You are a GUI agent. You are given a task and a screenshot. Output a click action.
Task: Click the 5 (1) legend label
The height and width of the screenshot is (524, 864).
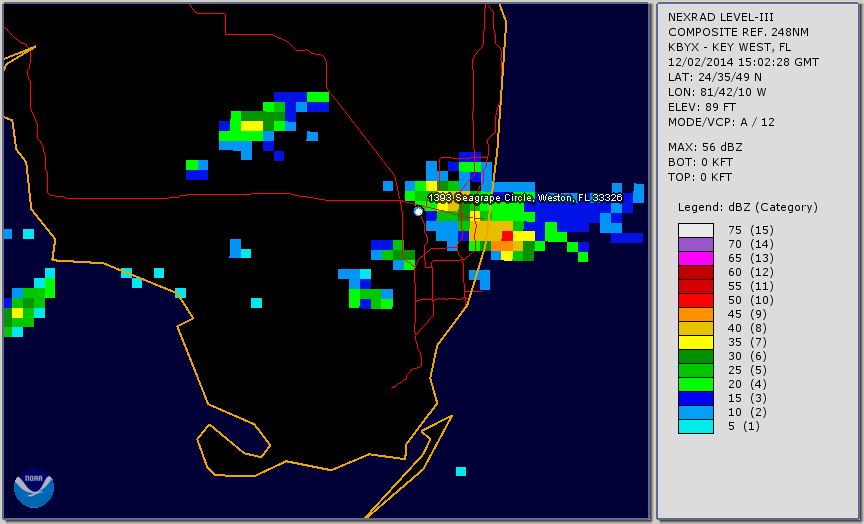tap(743, 426)
